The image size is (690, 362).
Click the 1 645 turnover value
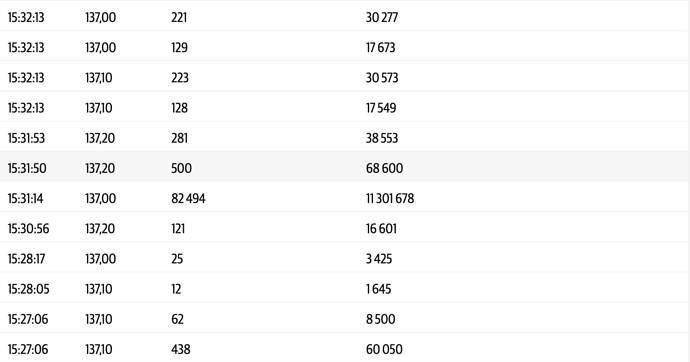(x=378, y=289)
